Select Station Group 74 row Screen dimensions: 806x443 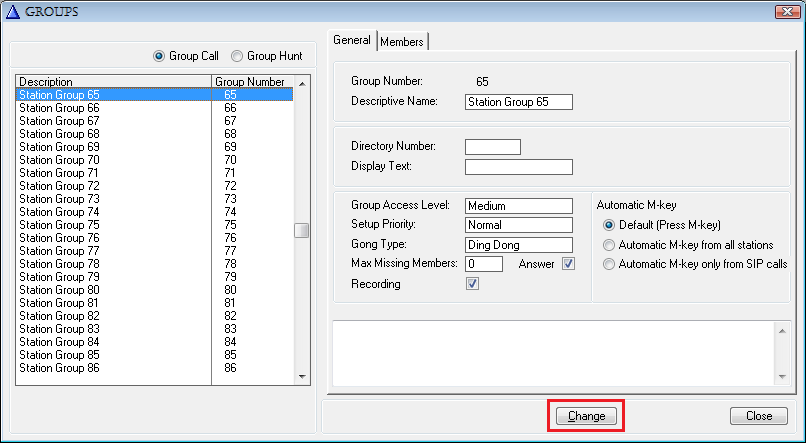pyautogui.click(x=155, y=212)
